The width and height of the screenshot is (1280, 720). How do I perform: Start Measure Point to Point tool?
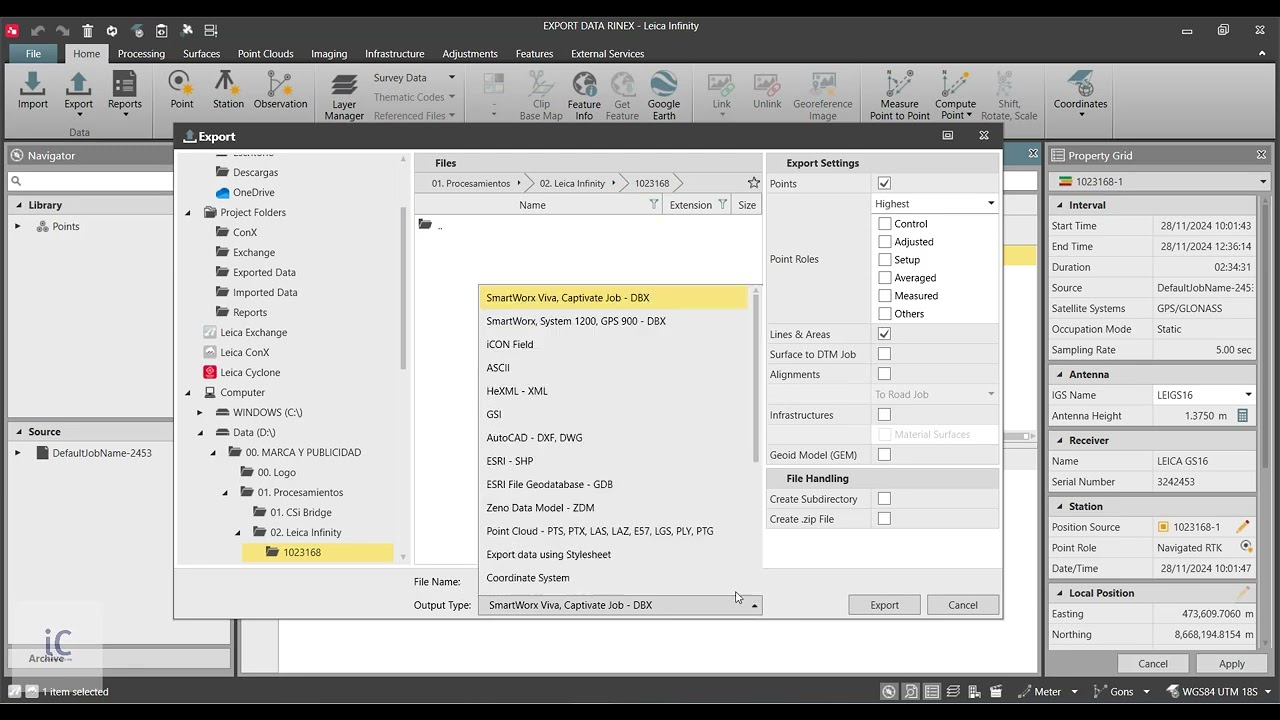899,96
